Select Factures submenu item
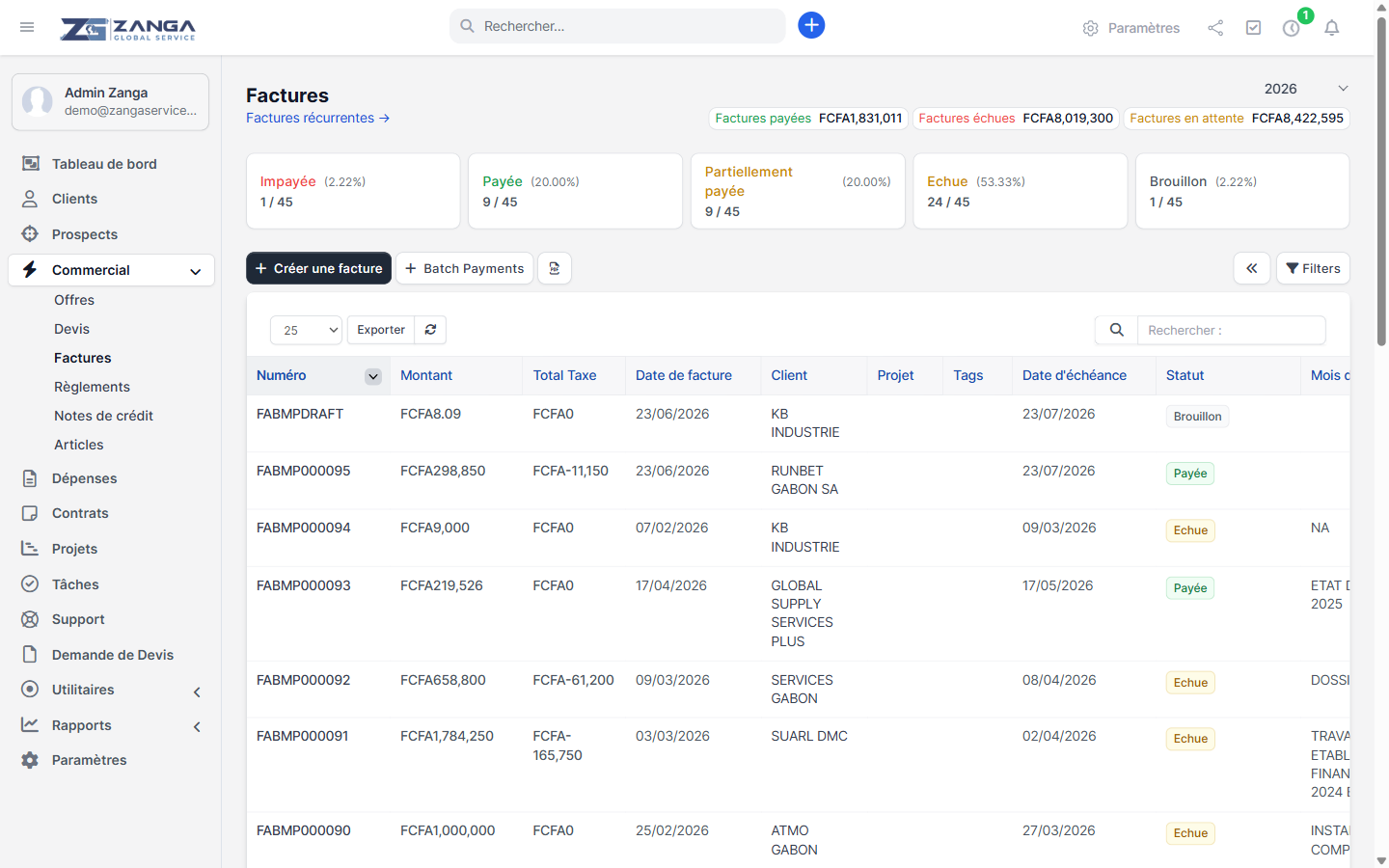1389x868 pixels. [83, 358]
